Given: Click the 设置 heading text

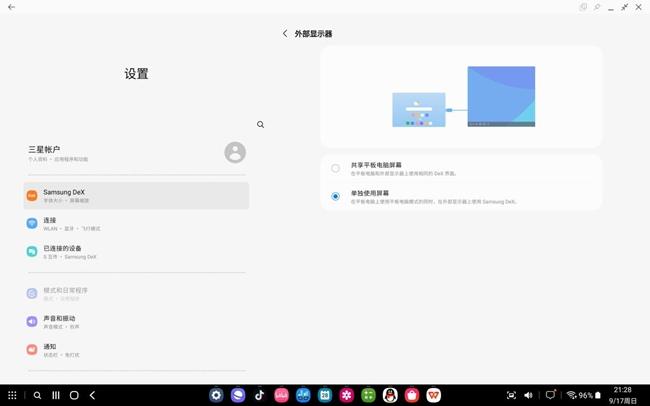Looking at the screenshot, I should (x=136, y=74).
